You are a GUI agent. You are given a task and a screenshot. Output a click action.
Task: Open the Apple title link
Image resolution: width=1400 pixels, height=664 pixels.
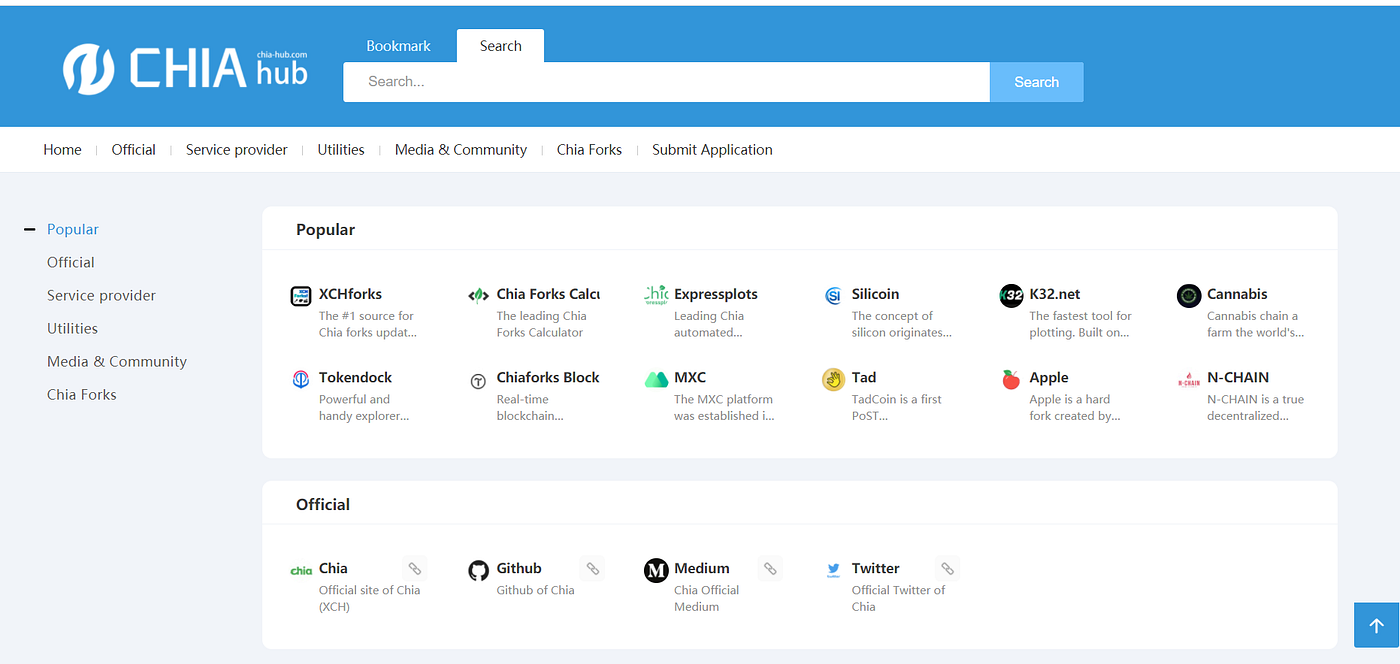tap(1049, 377)
